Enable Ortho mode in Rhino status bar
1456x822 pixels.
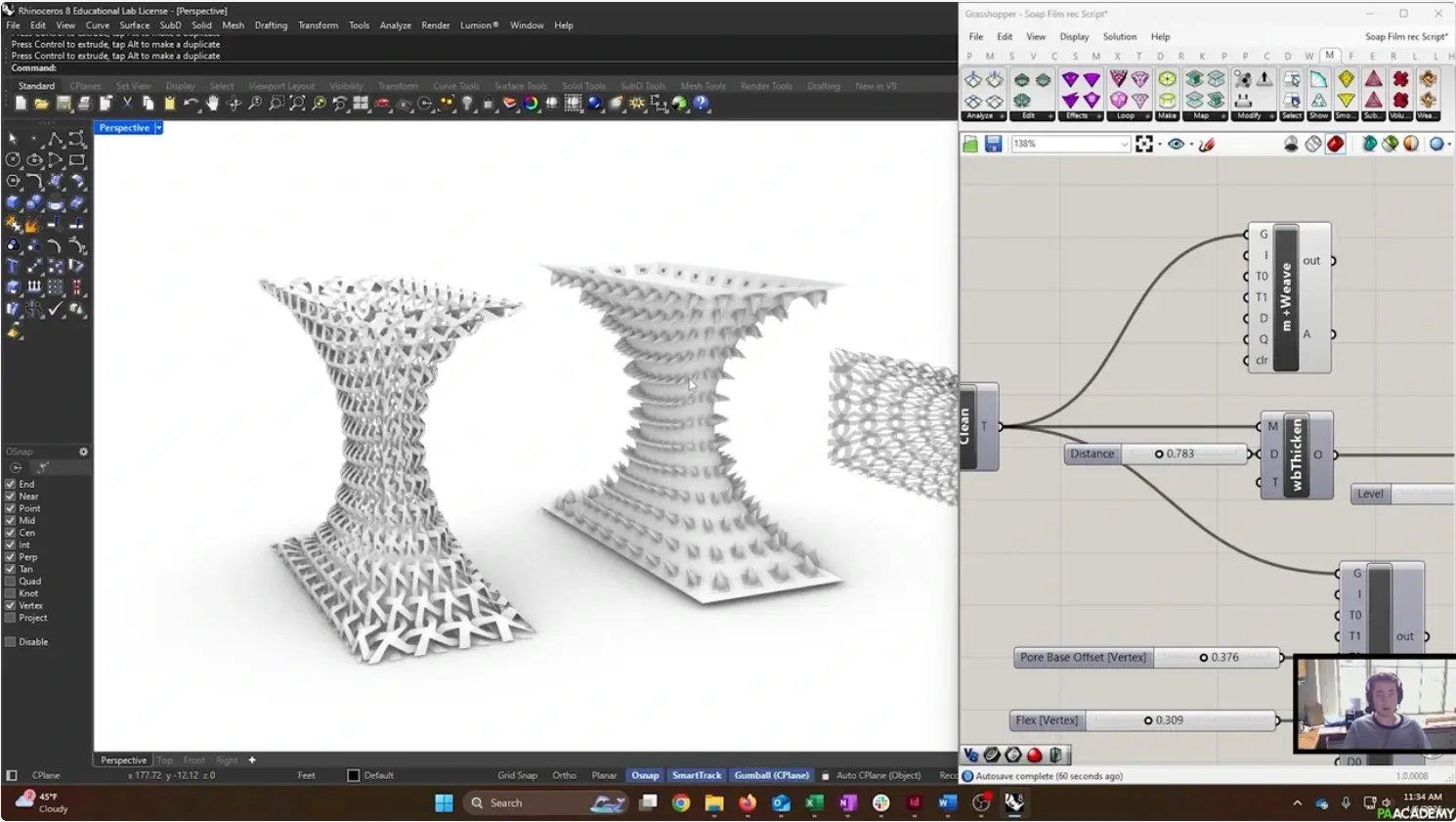coord(564,775)
